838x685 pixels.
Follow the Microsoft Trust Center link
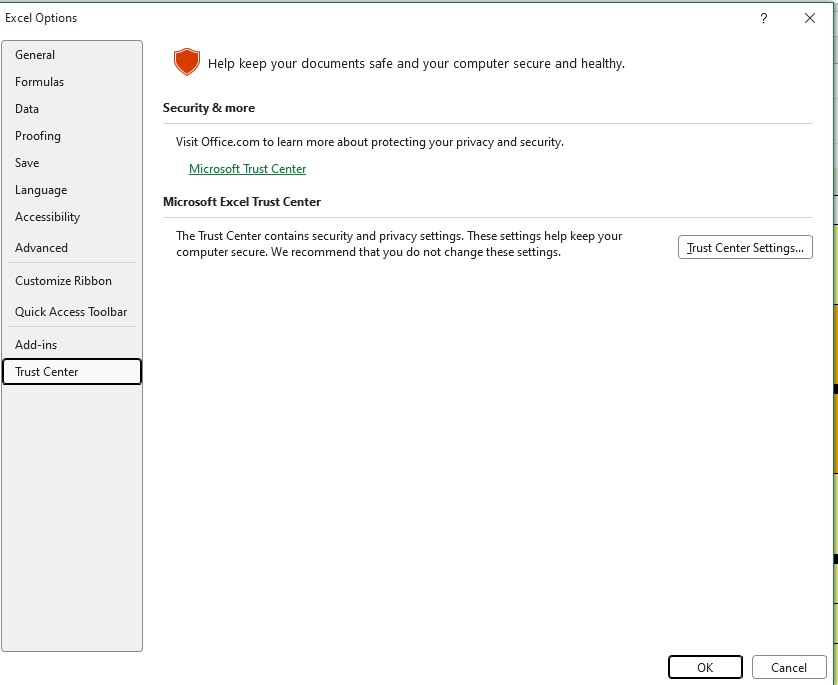[247, 169]
